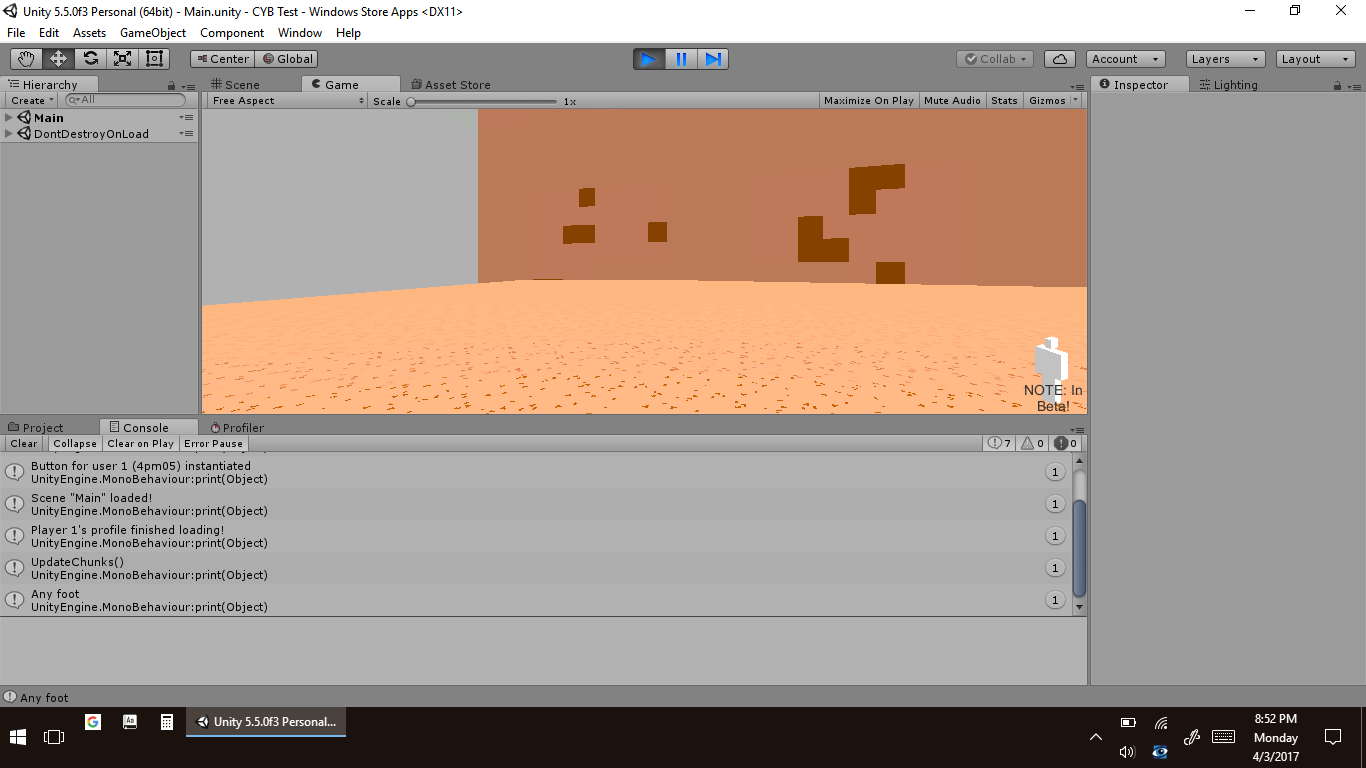Open the Layers dropdown
The height and width of the screenshot is (768, 1366).
1225,59
